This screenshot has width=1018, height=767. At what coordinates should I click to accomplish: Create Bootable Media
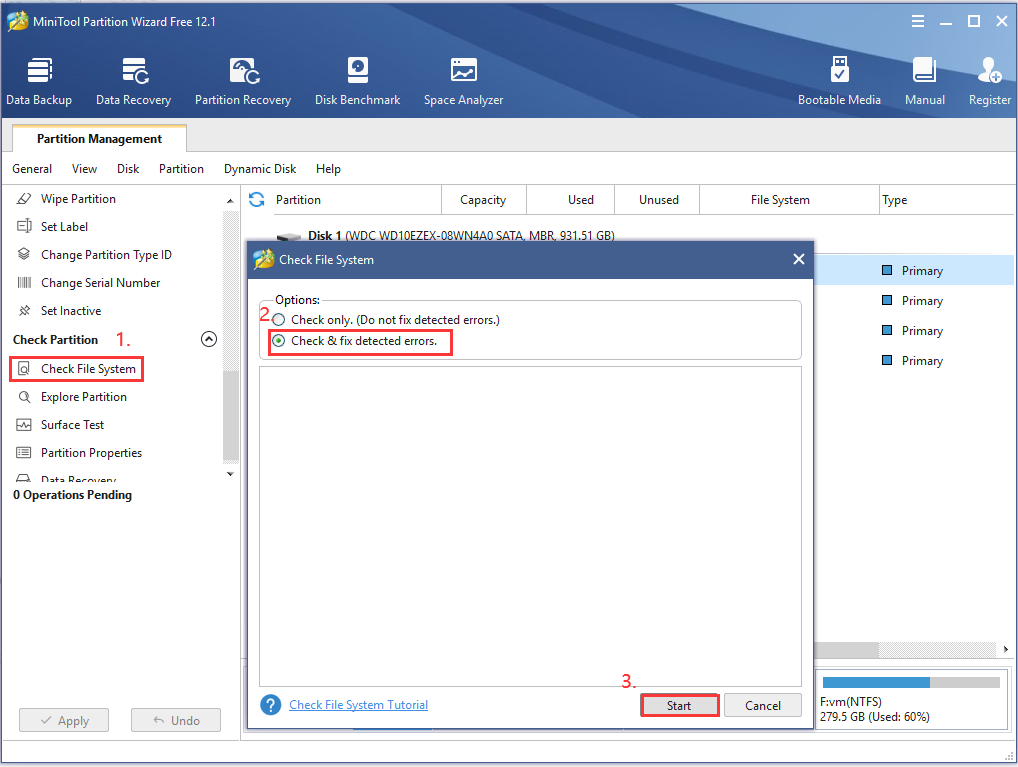(839, 81)
